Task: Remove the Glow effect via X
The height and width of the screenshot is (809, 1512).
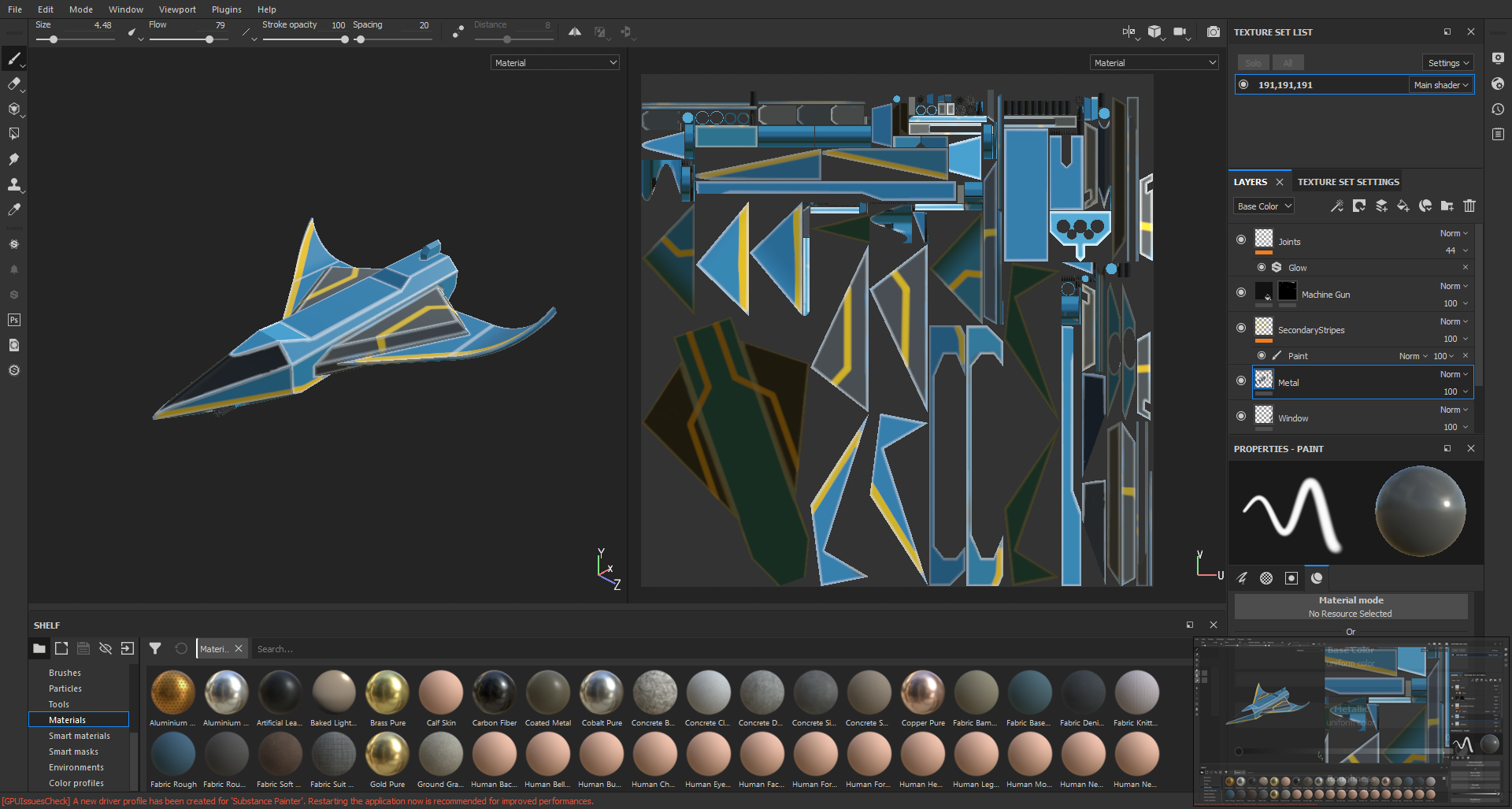Action: 1466,267
